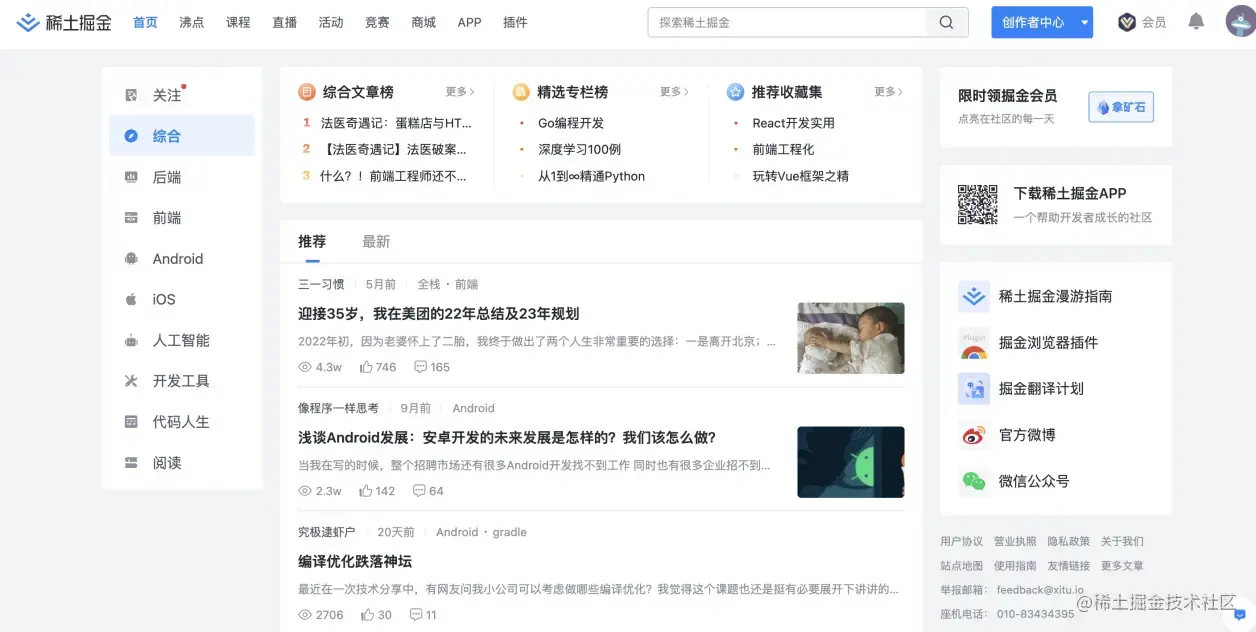Open comments on 编译优化跌落神坛 (11)

pos(424,615)
